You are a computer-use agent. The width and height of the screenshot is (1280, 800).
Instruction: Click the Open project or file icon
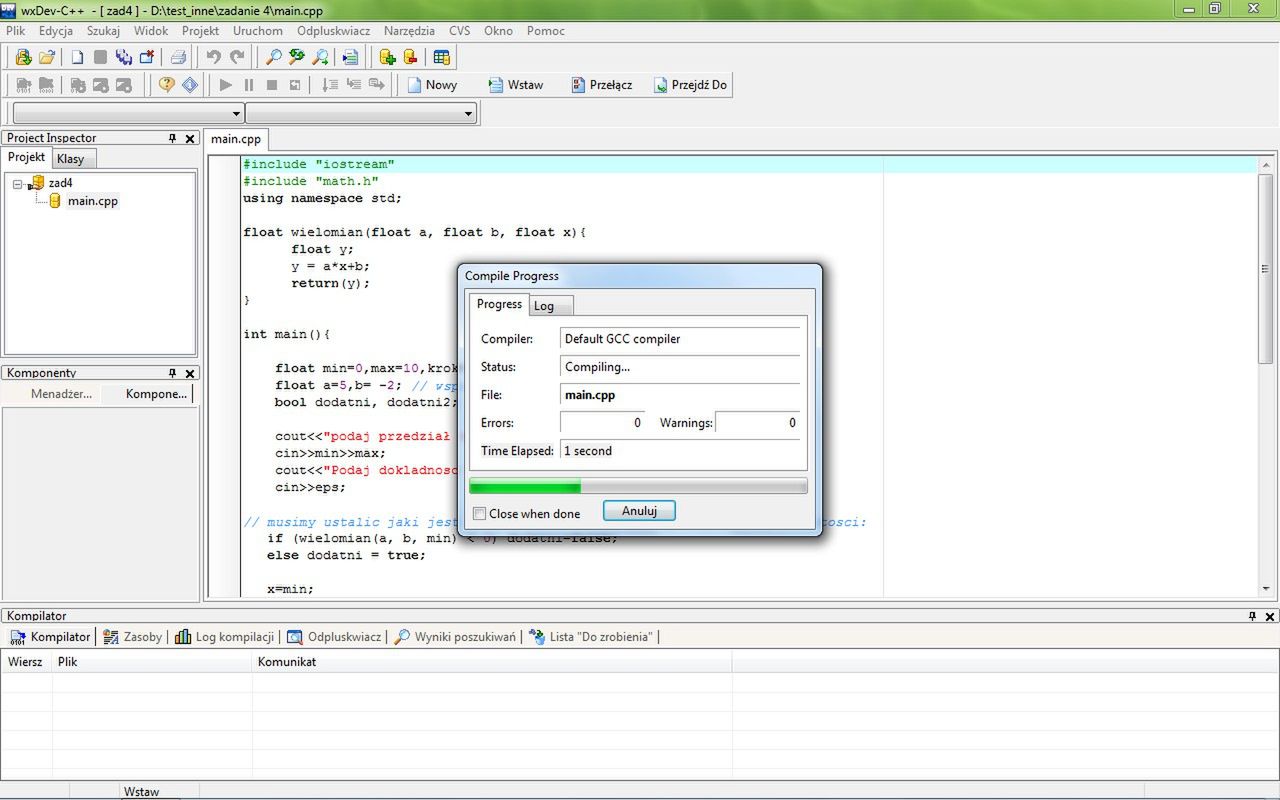(x=47, y=57)
